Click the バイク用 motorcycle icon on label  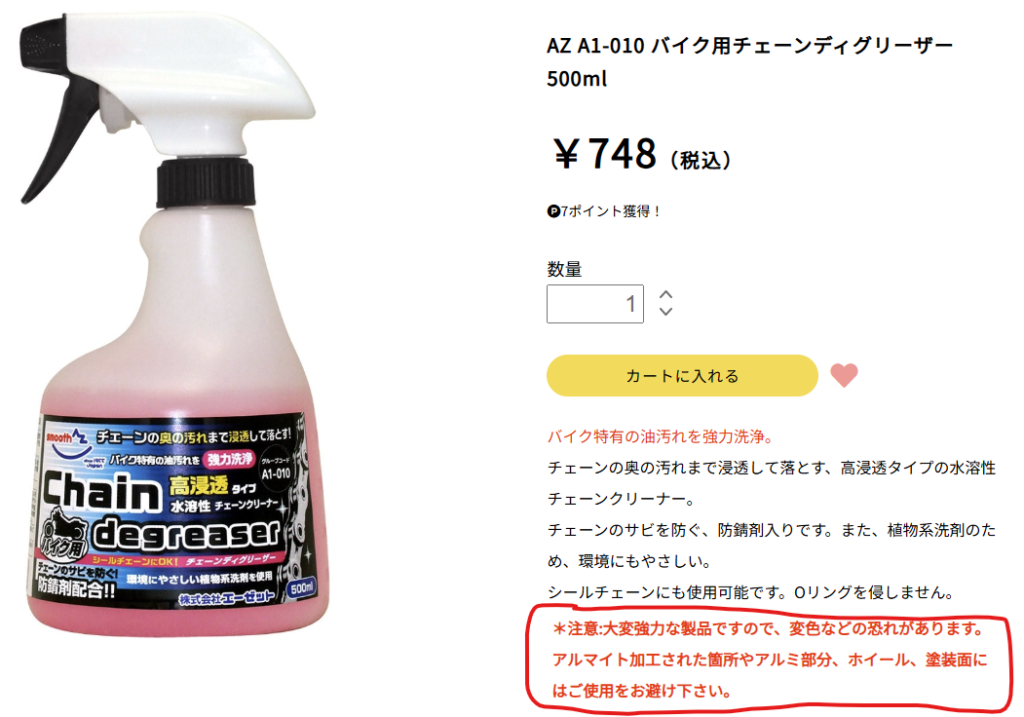coord(63,535)
